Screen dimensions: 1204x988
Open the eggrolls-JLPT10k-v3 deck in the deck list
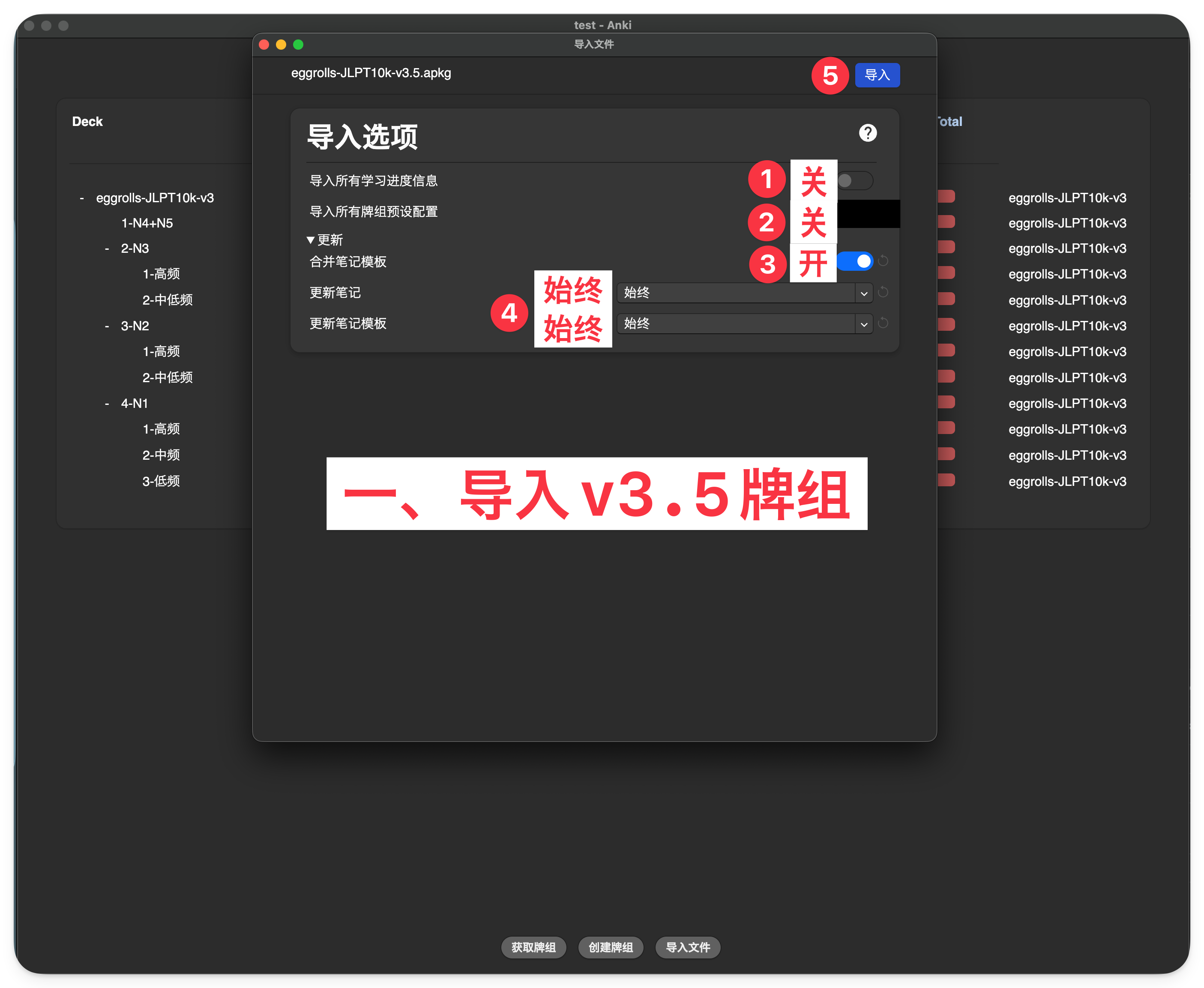[155, 198]
